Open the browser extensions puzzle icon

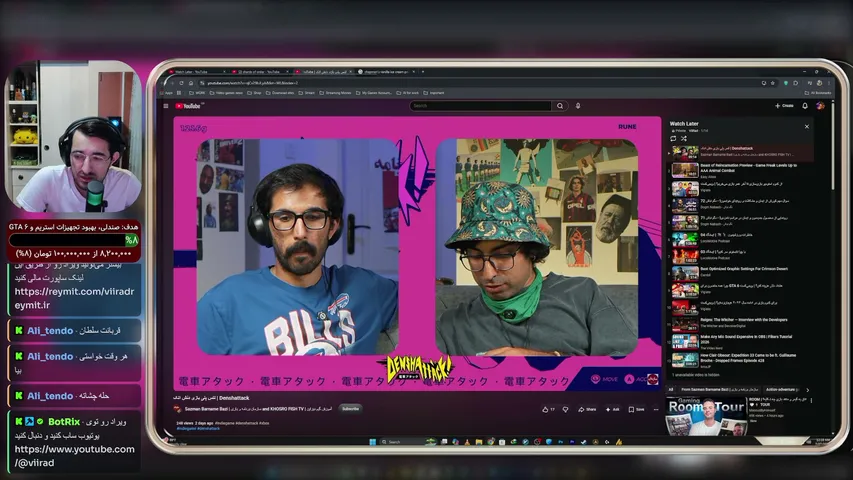tap(796, 83)
